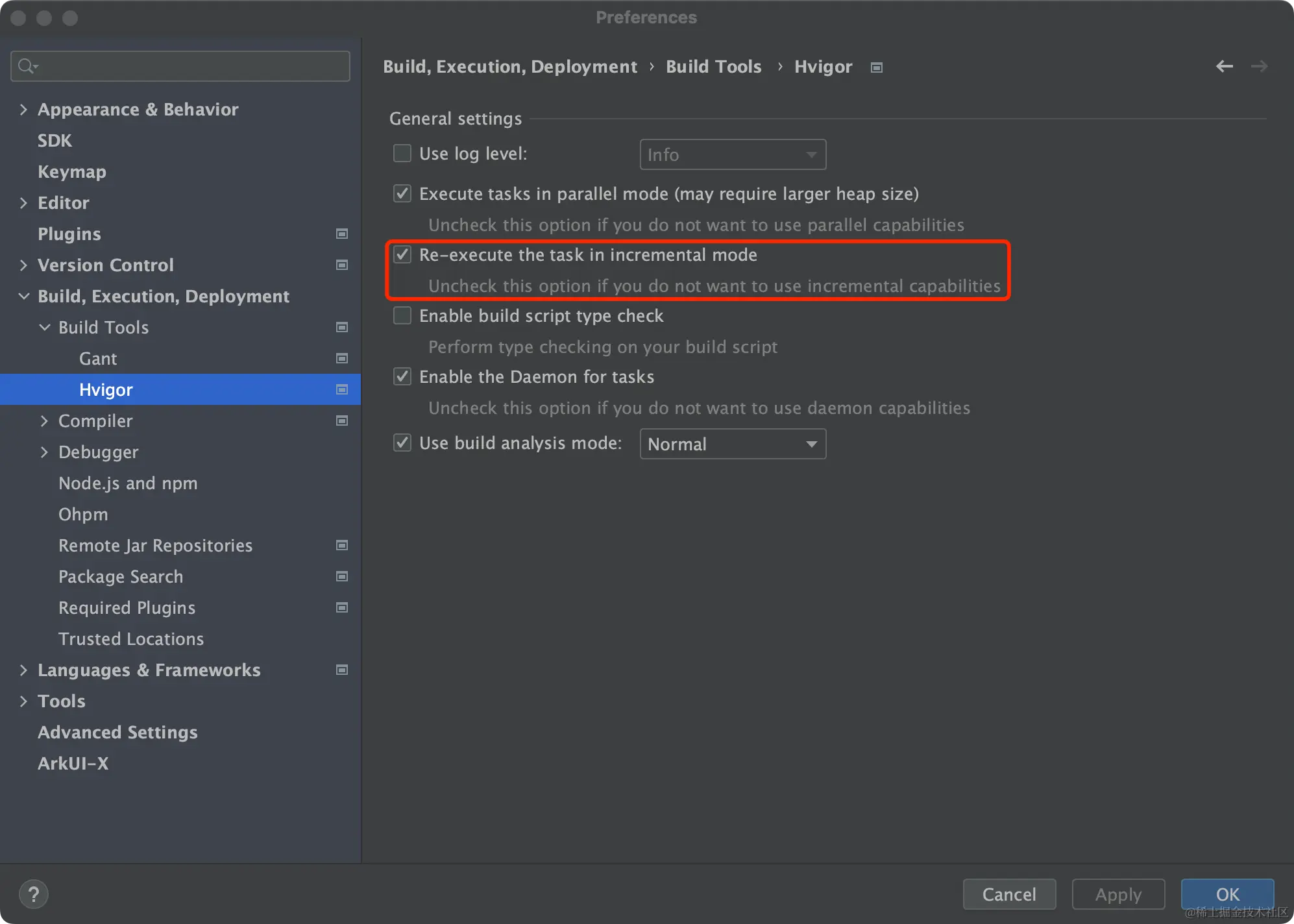
Task: Click project-level icon next to Hvigor breadcrumb
Action: (x=877, y=67)
